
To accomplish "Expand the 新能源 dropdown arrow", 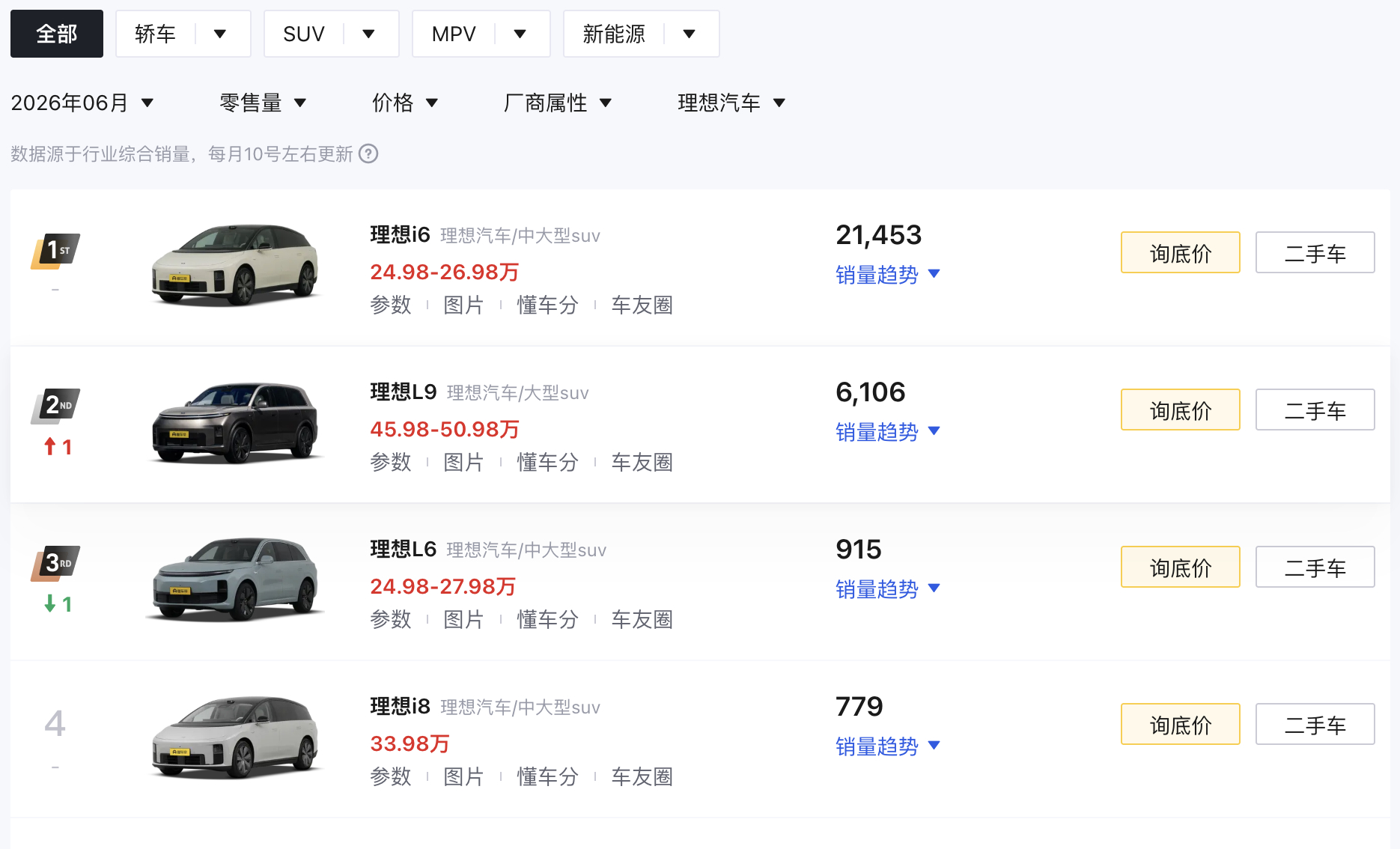I will click(690, 34).
